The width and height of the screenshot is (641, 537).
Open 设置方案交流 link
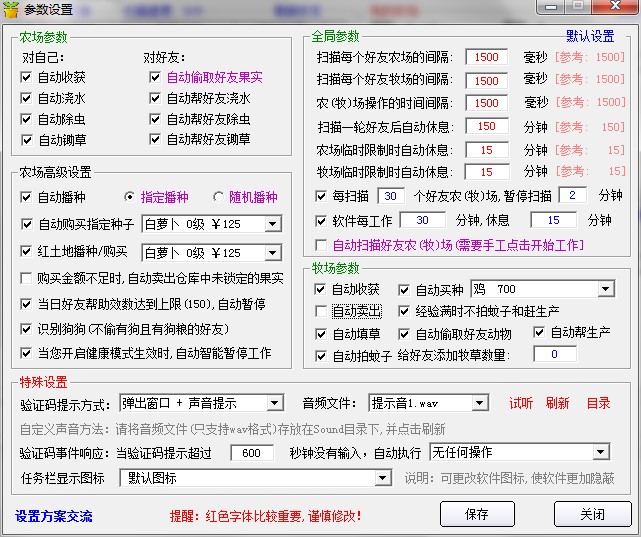(54, 516)
